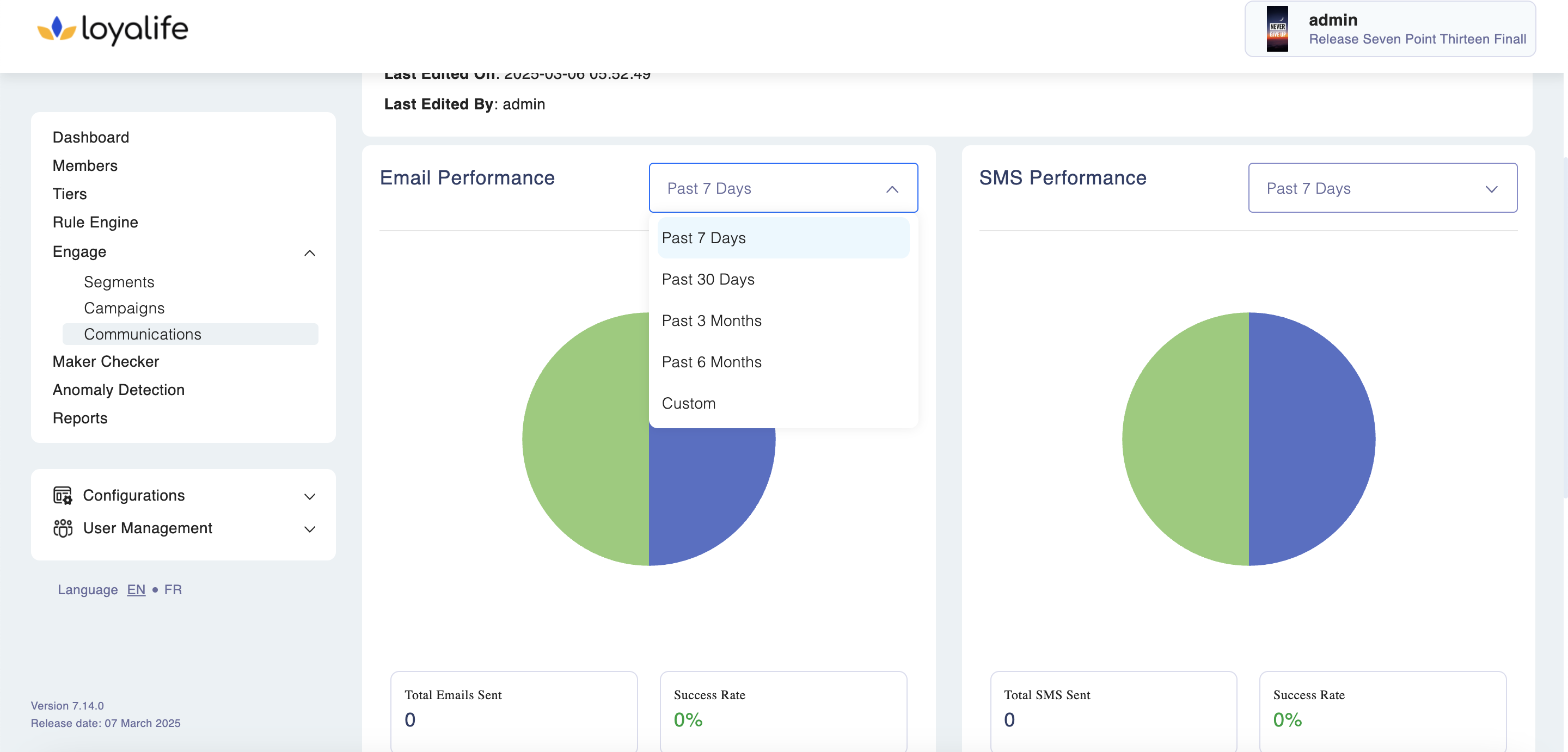1568x752 pixels.
Task: Open the SMS Performance period dropdown
Action: tap(1382, 188)
